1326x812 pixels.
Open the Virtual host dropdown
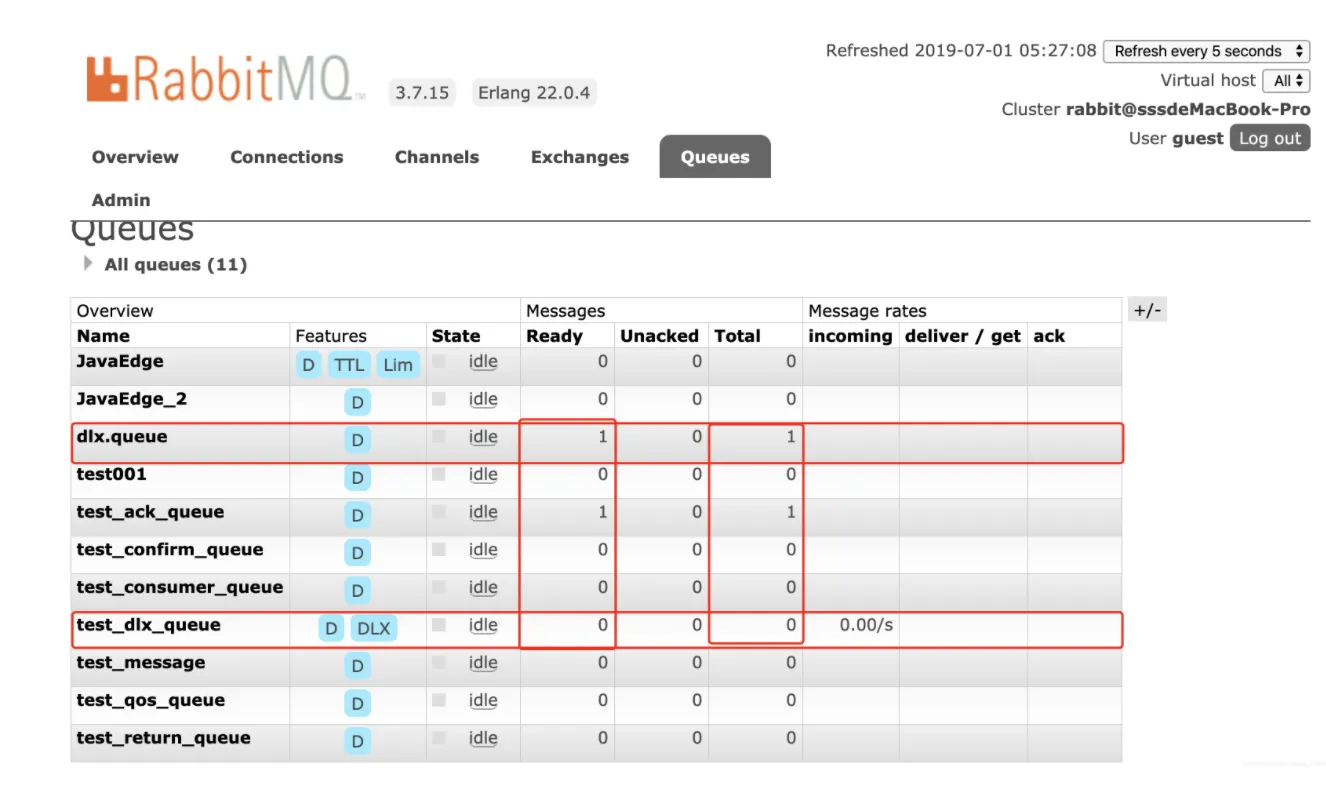coord(1286,80)
